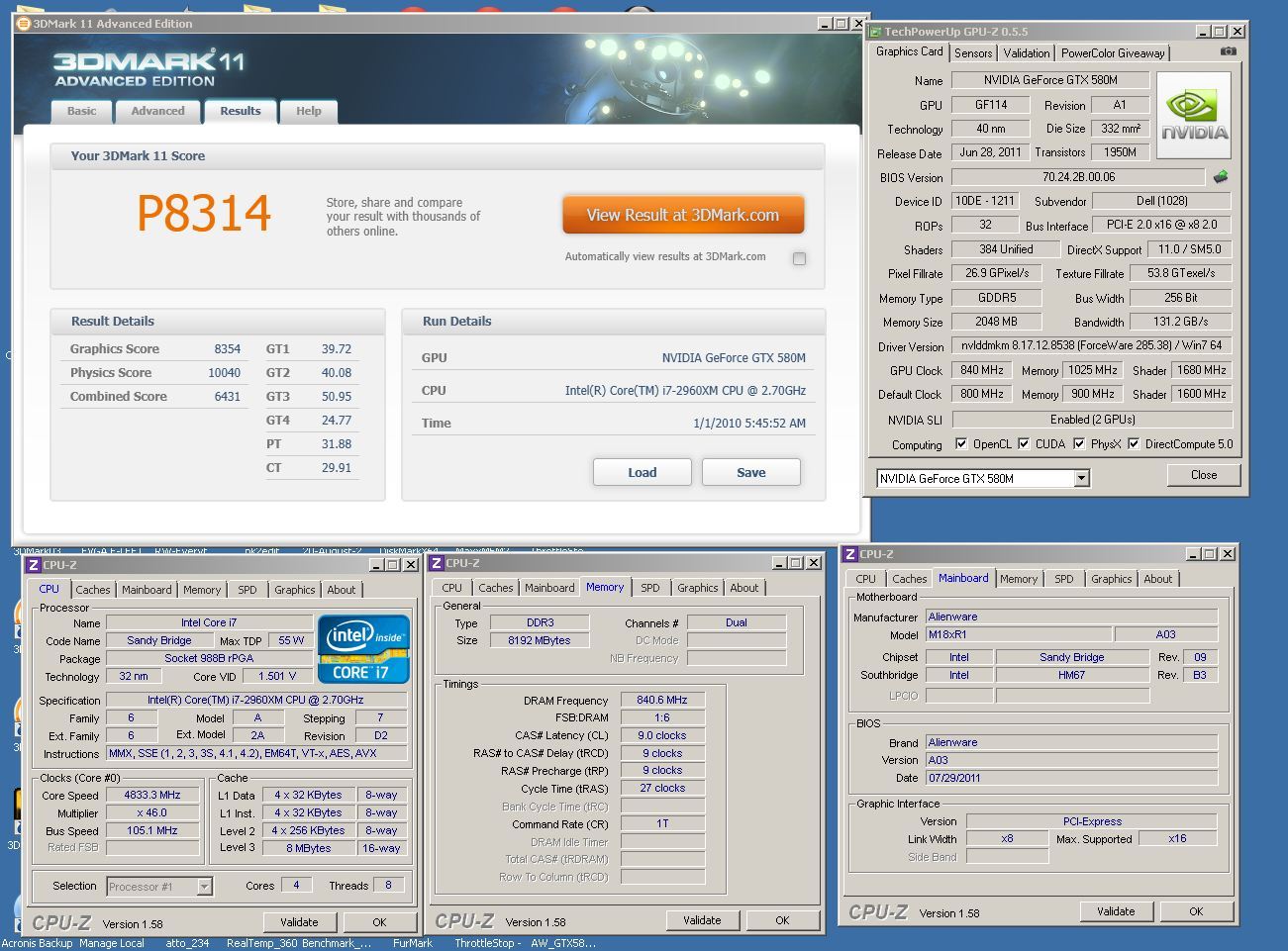Open the GPU selection dropdown in GPU-Z
Viewport: 1288px width, 951px height.
1081,479
